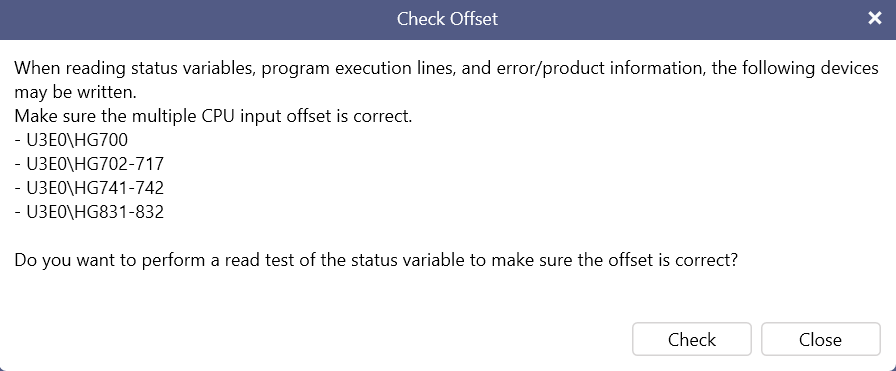Screen dimensions: 896x371
Task: Click the X icon in the title bar
Action: 874,18
